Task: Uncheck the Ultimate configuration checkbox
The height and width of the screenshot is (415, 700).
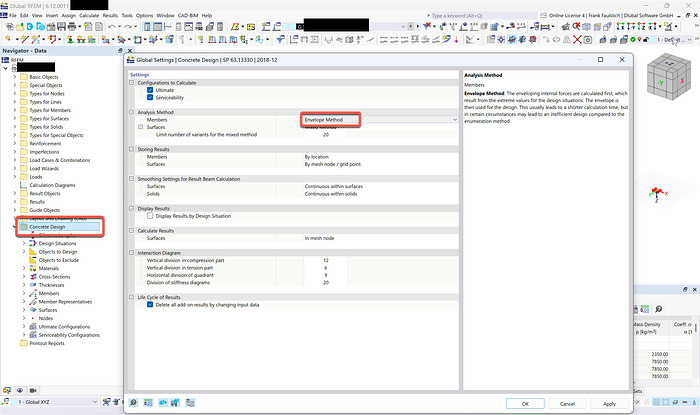Action: (x=150, y=90)
